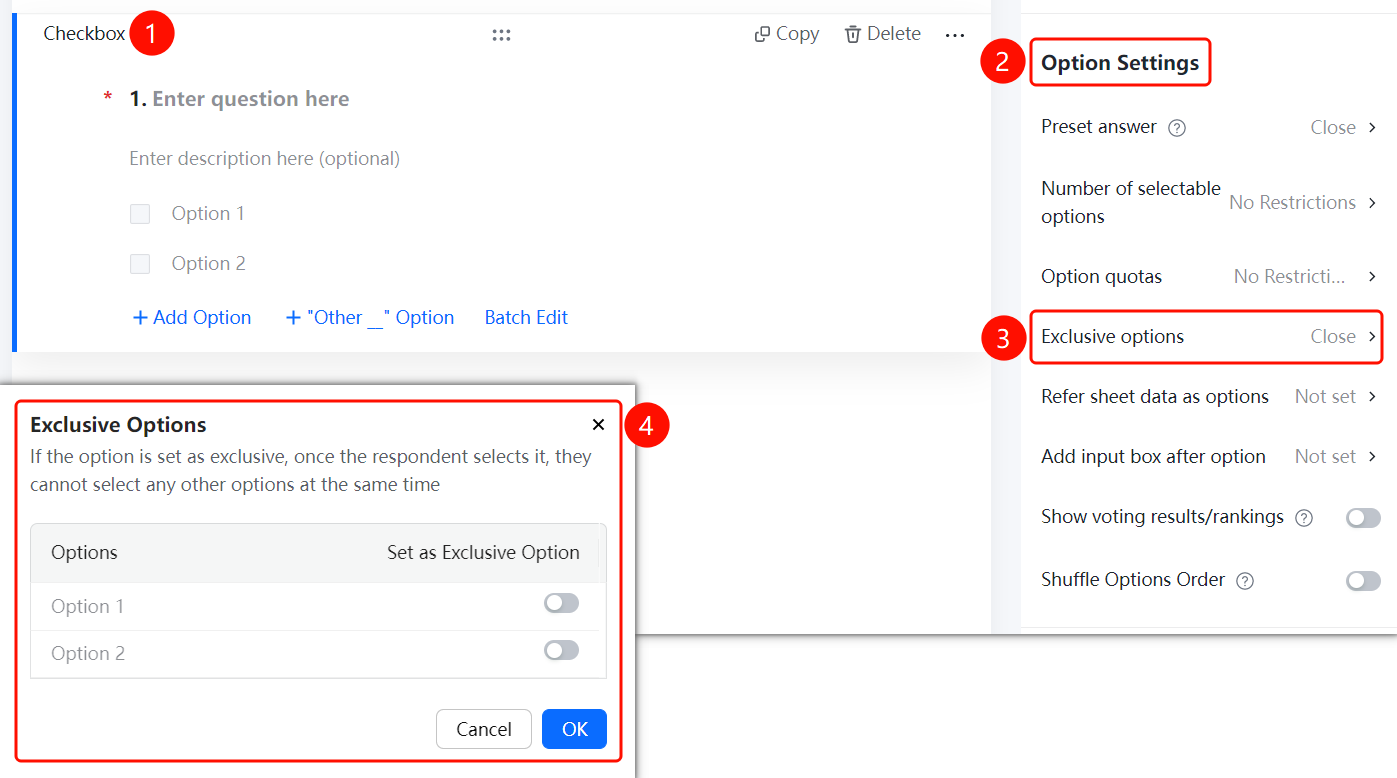
Task: Close the Exclusive Options dialog with X
Action: [x=598, y=425]
